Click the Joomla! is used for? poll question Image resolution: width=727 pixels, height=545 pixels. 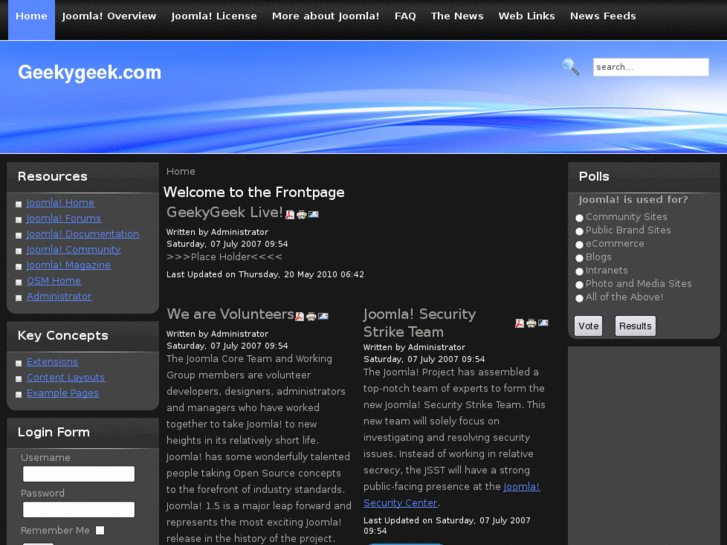pyautogui.click(x=633, y=200)
